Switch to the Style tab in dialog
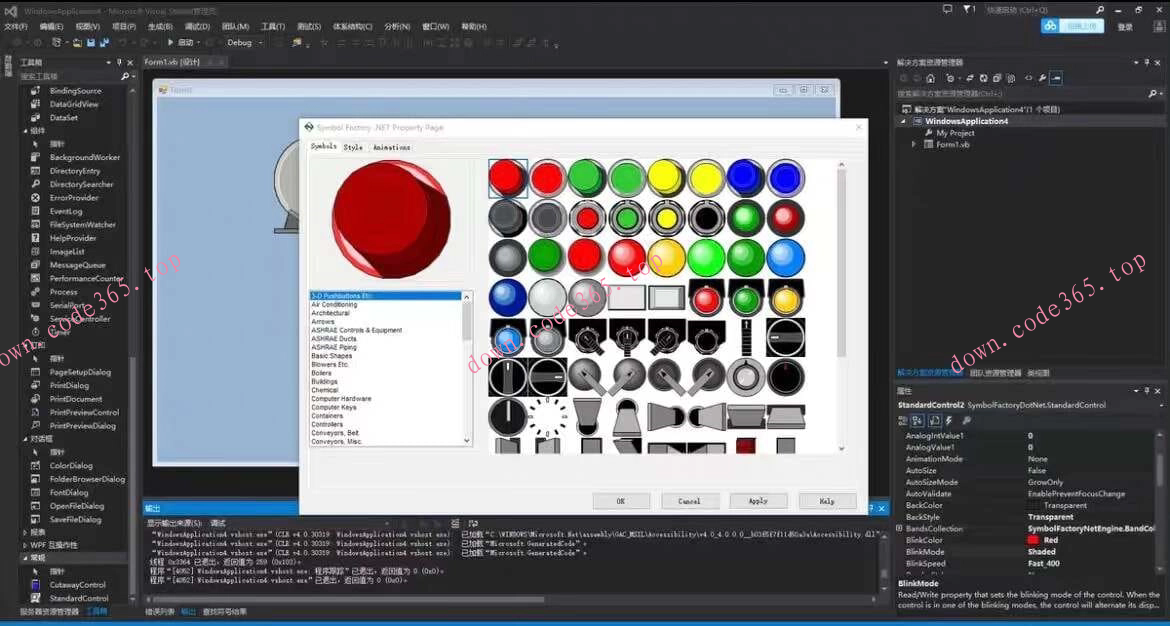Viewport: 1170px width, 626px height. pyautogui.click(x=353, y=147)
